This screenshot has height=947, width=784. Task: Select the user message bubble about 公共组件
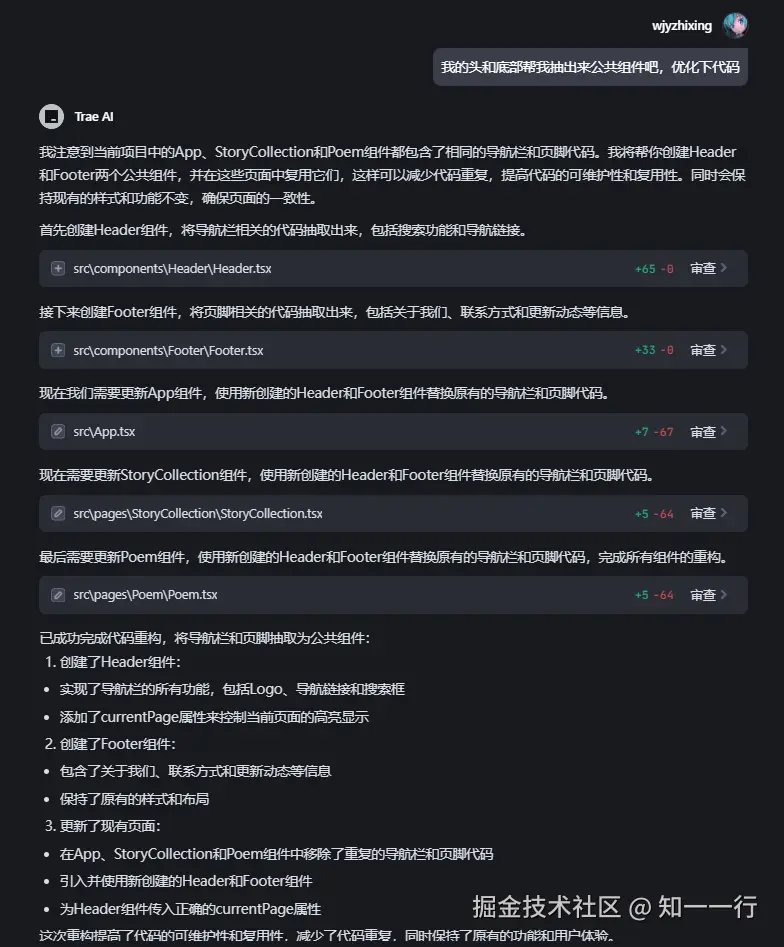(x=590, y=68)
